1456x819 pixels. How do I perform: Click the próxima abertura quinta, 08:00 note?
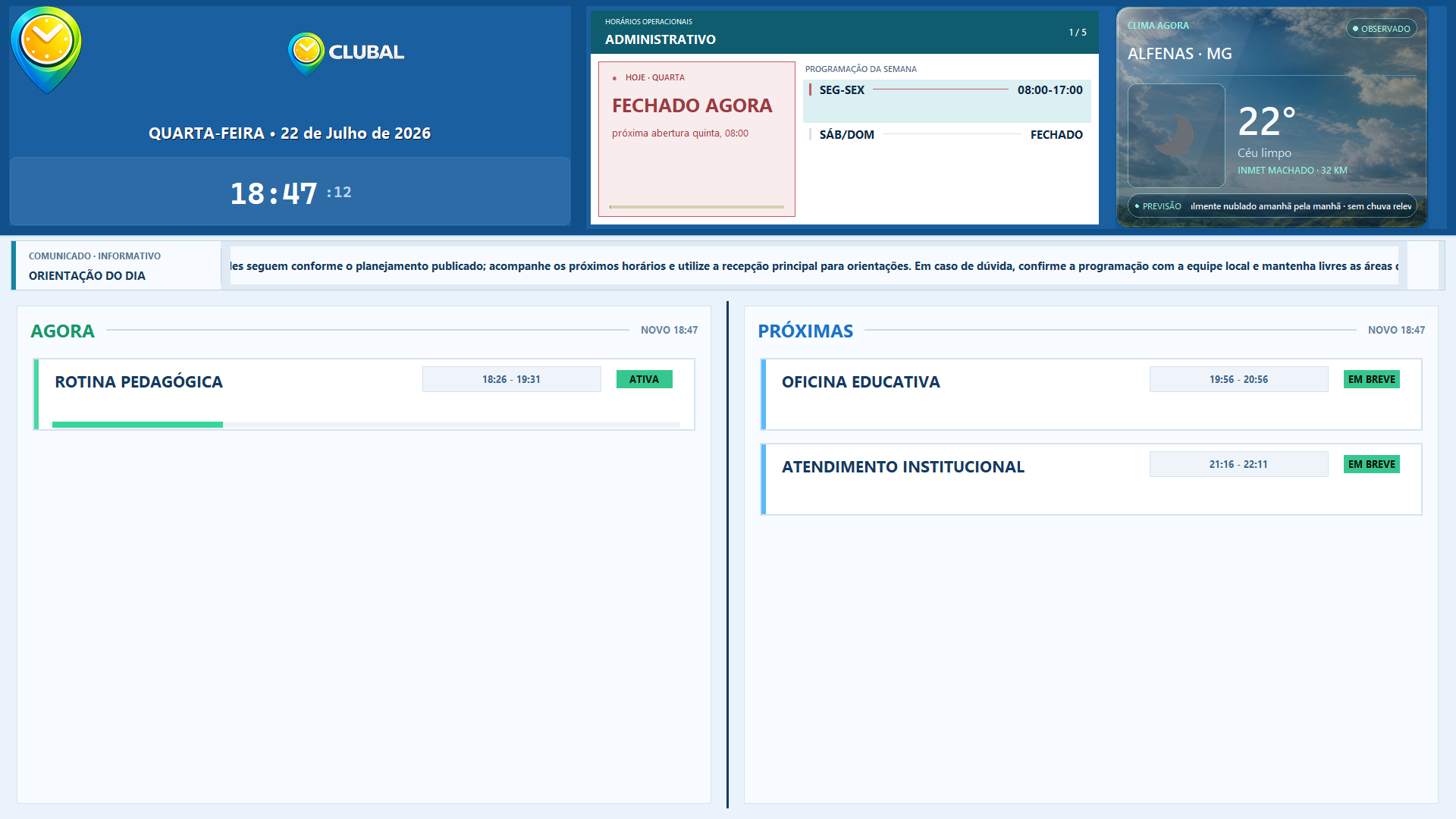pos(680,133)
